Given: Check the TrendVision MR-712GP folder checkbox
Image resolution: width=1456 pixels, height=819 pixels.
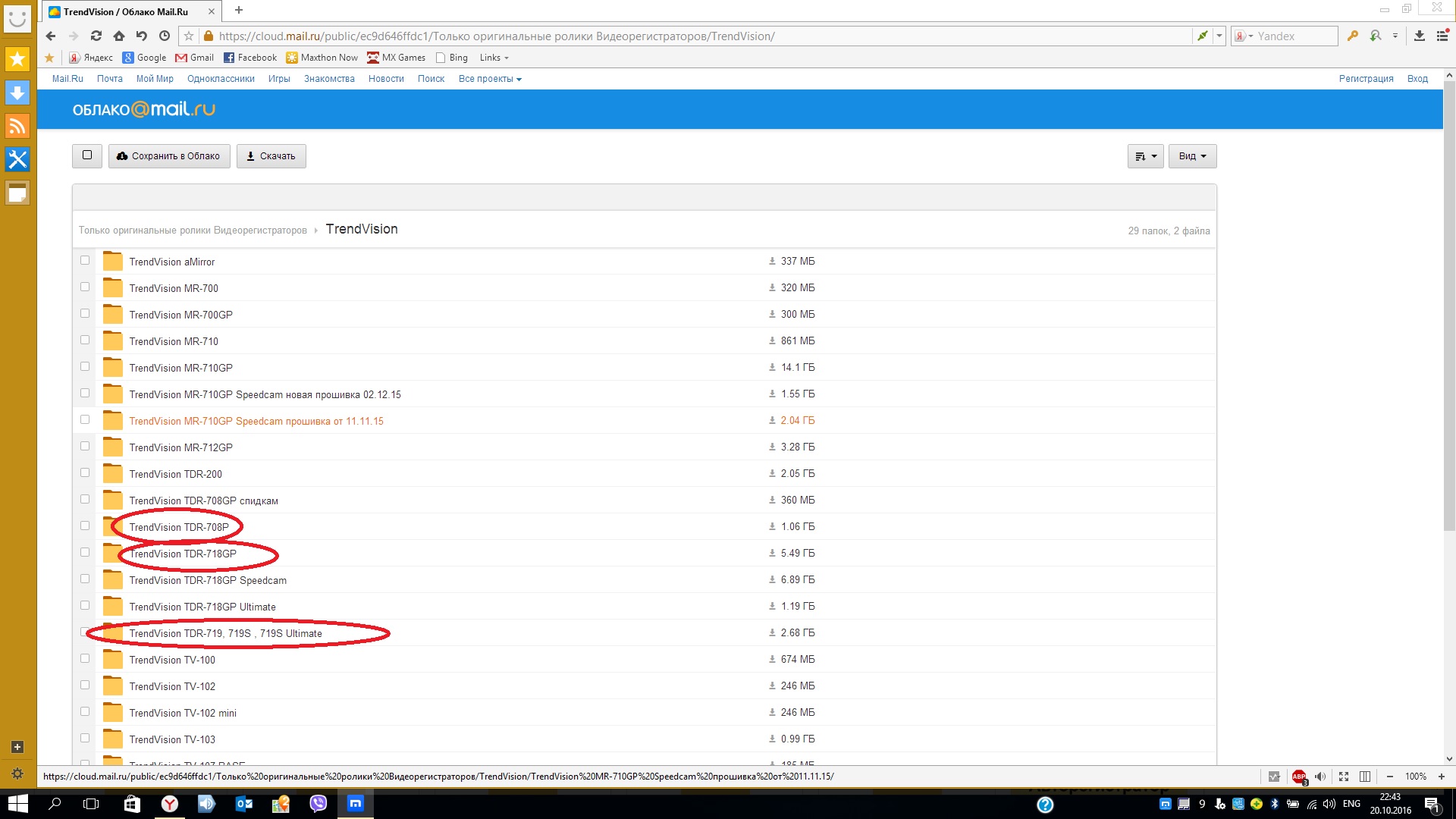Looking at the screenshot, I should pyautogui.click(x=85, y=446).
